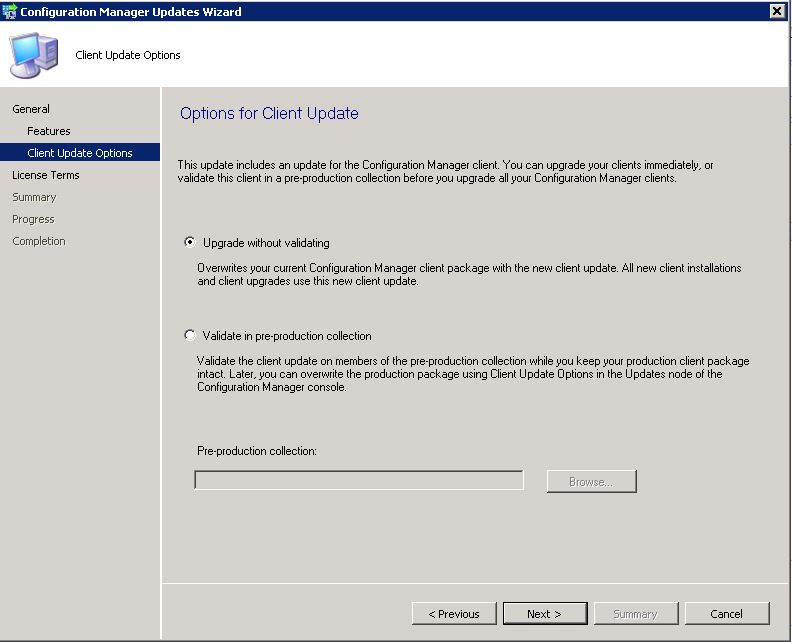
Task: Click the Pre-production collection label
Action: coord(257,451)
